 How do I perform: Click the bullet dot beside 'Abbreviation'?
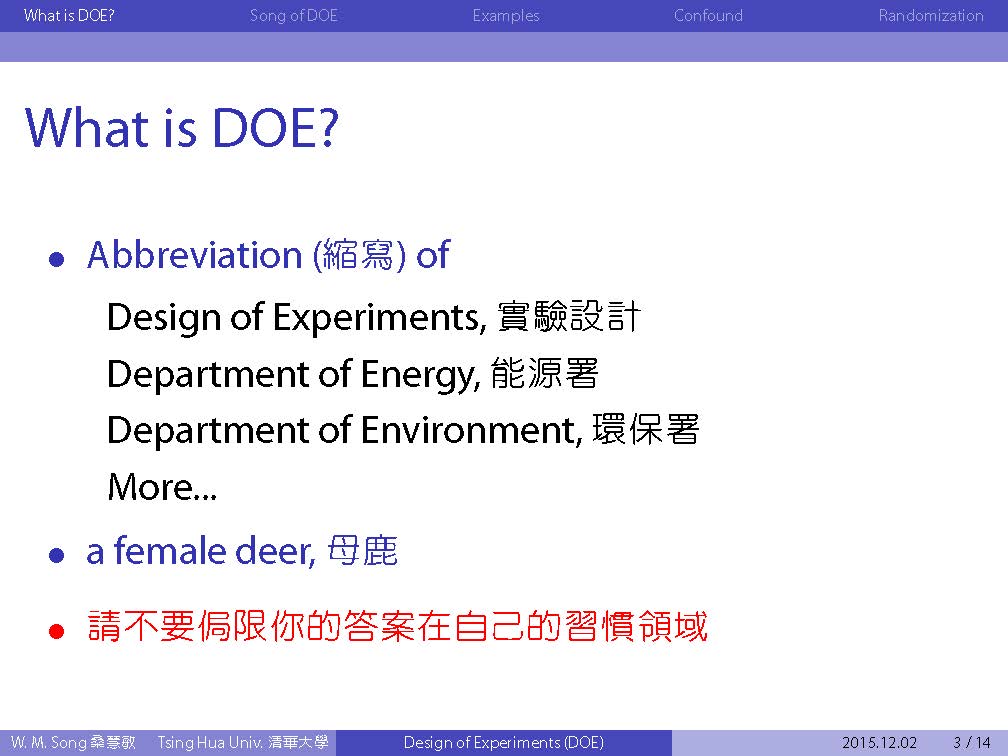click(57, 259)
